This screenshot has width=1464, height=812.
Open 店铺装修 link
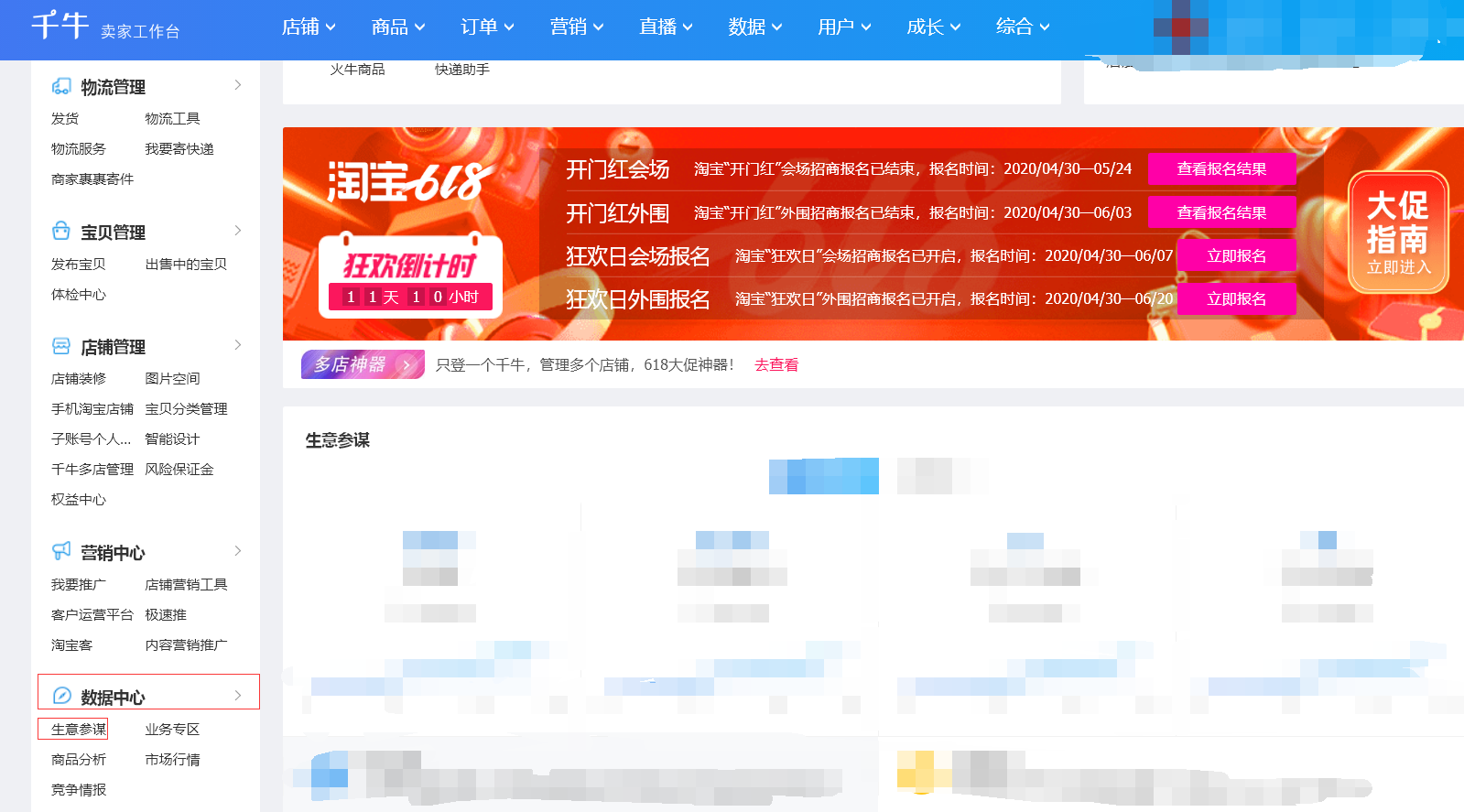(79, 378)
